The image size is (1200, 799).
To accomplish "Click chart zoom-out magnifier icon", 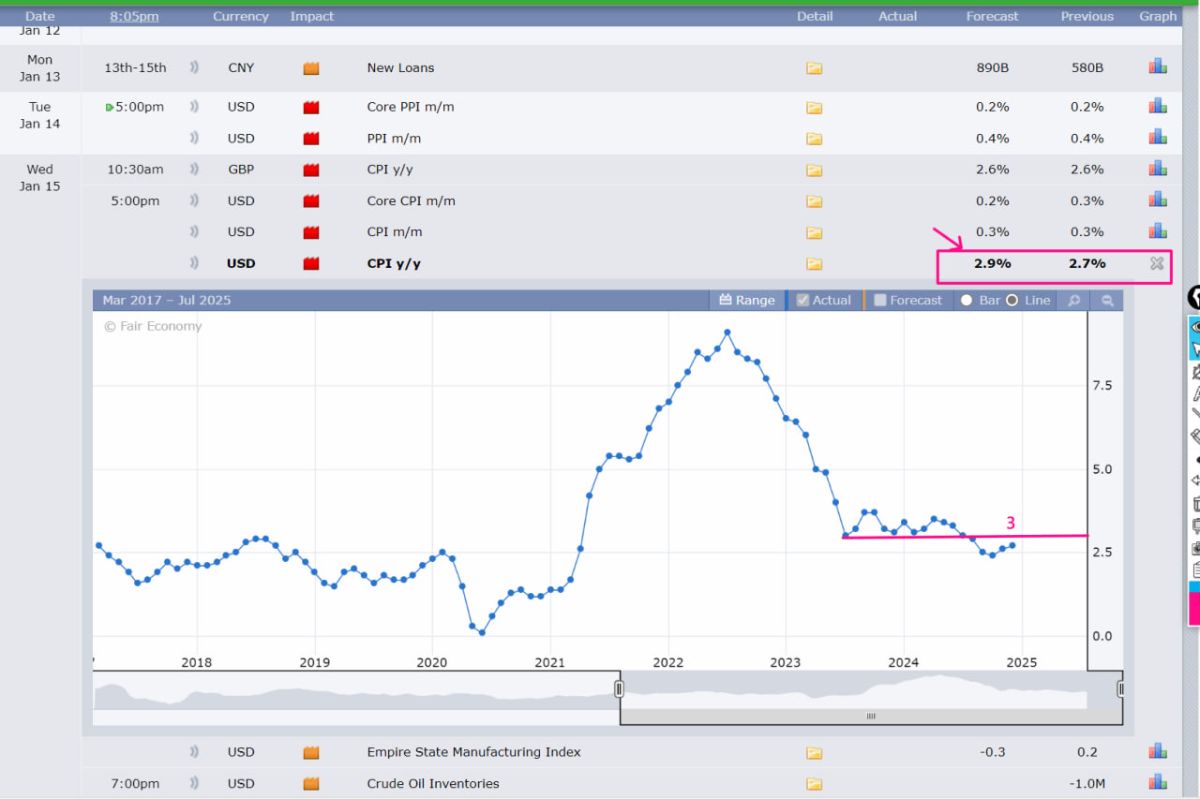I will (1107, 300).
